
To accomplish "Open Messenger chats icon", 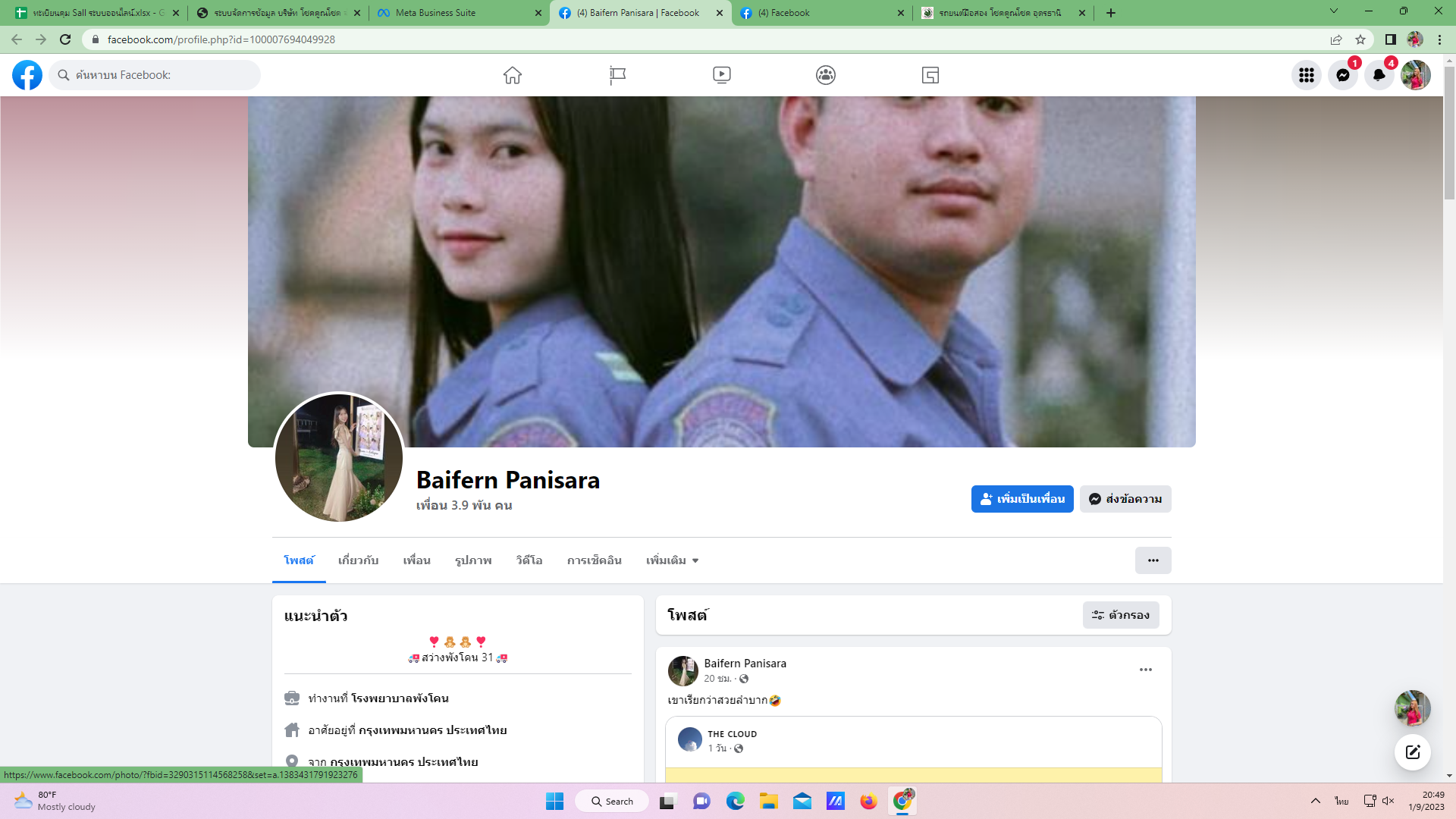I will point(1342,75).
